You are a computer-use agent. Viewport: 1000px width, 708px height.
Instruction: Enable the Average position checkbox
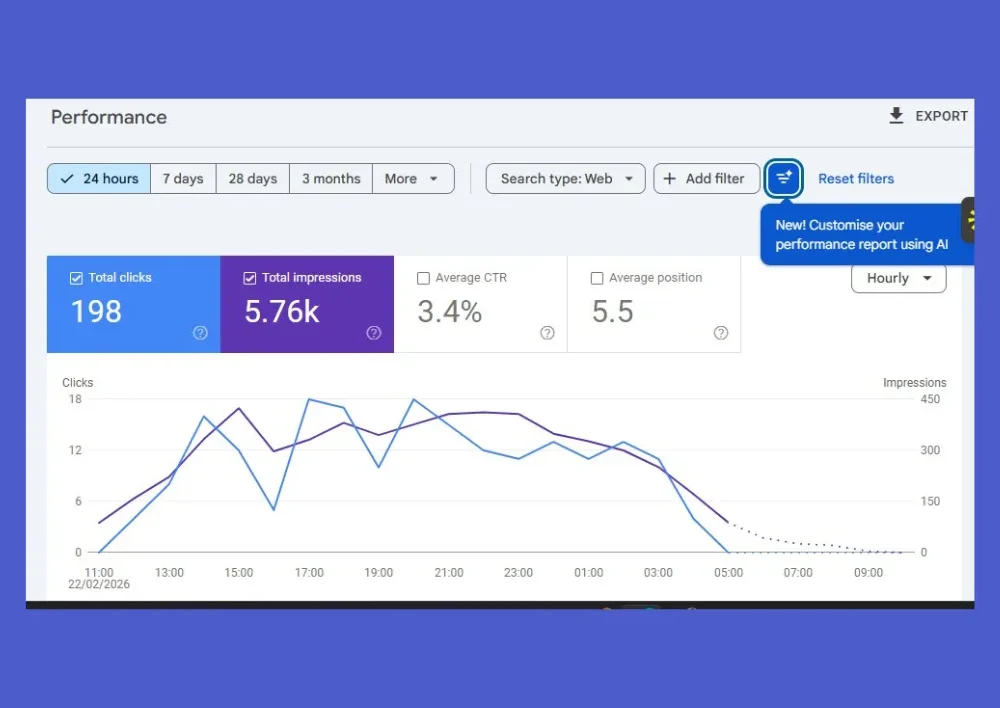598,278
